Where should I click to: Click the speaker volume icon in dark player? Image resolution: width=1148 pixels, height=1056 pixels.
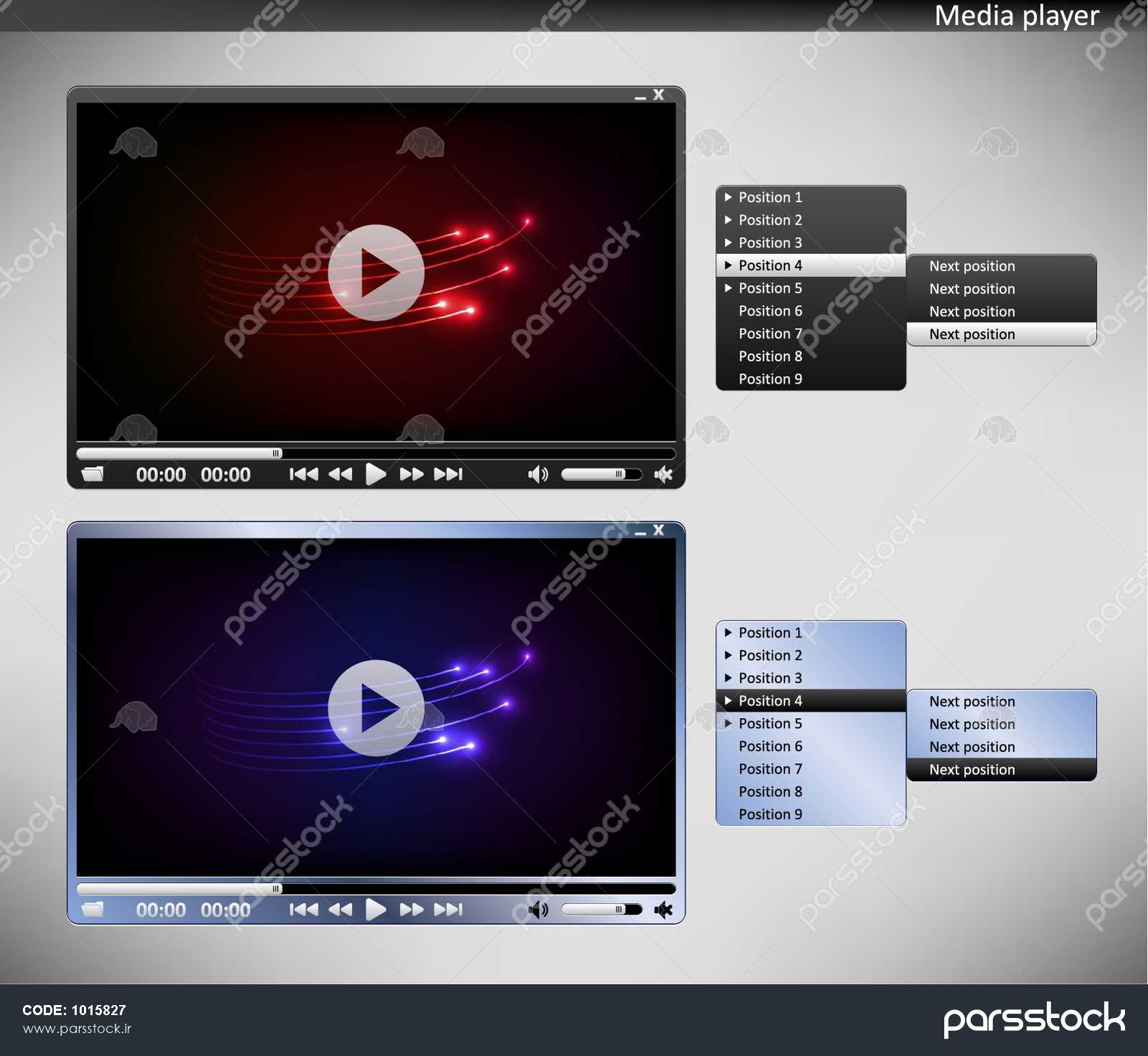tap(537, 474)
